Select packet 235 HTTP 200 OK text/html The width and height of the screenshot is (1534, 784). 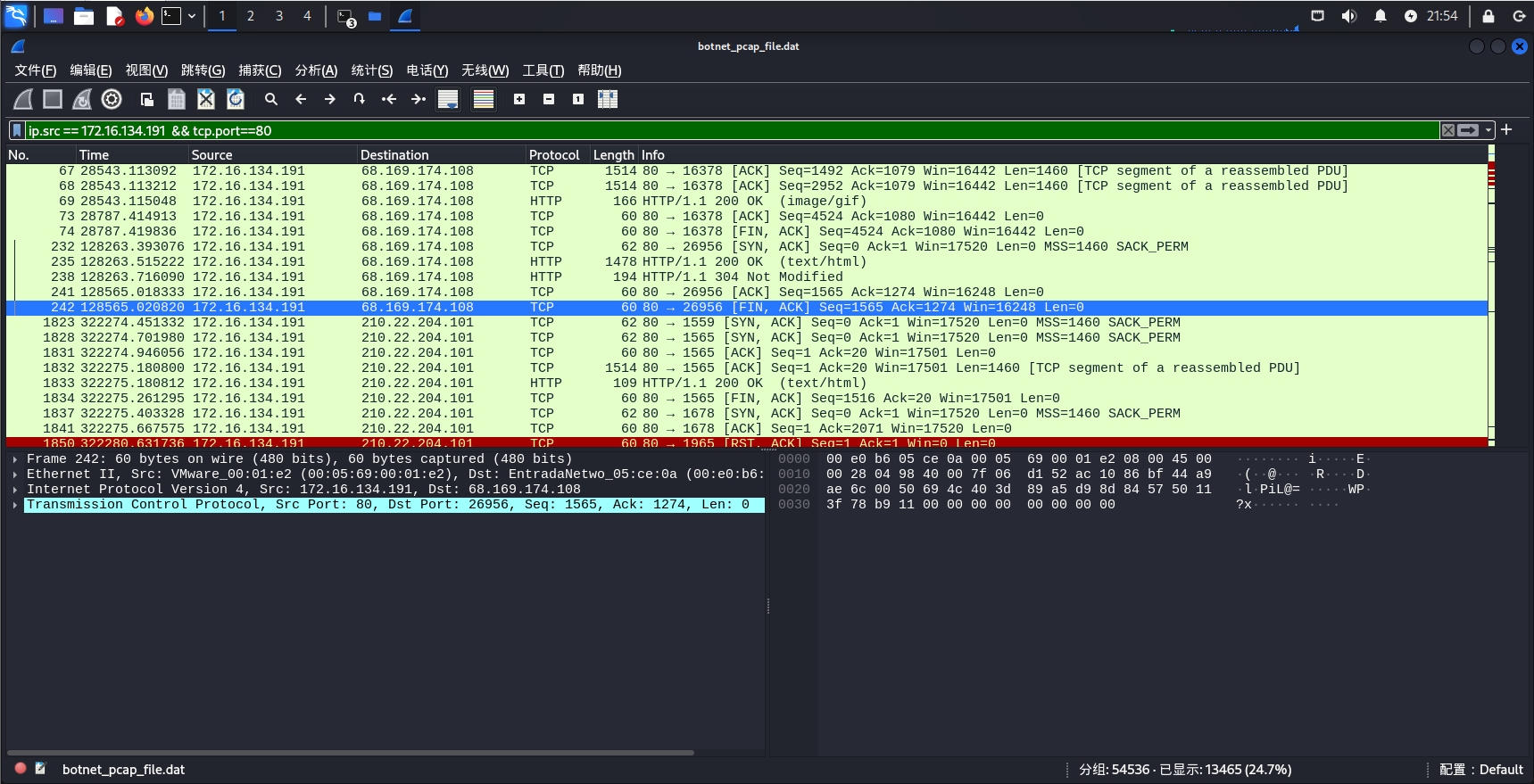click(x=747, y=262)
